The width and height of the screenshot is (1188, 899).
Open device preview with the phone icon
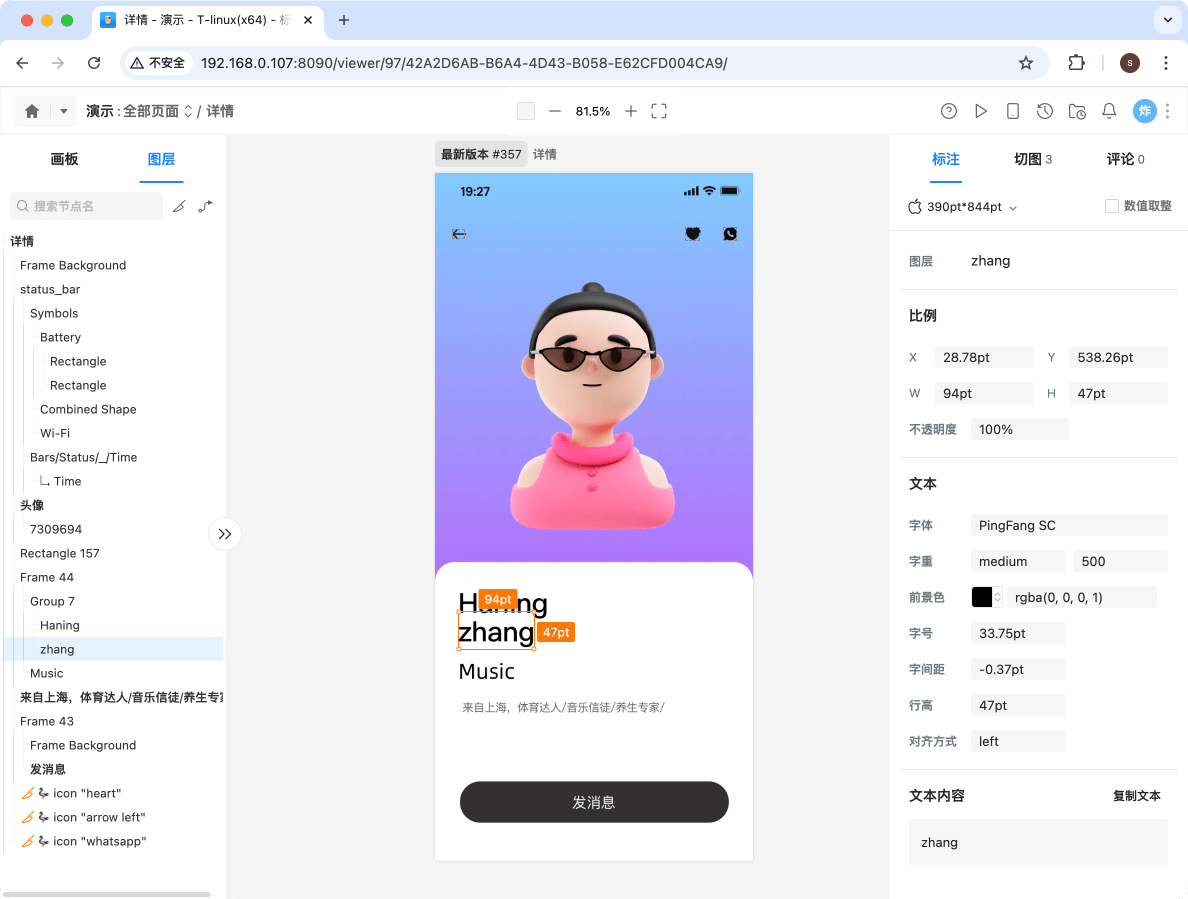[1013, 111]
